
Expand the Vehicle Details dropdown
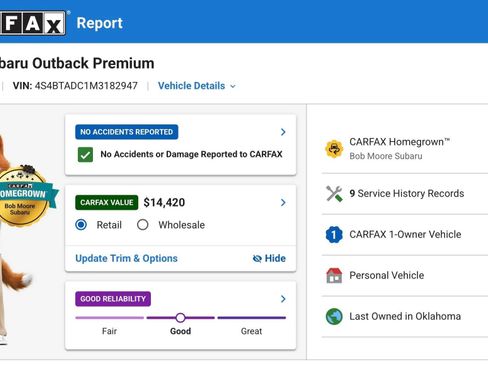197,86
